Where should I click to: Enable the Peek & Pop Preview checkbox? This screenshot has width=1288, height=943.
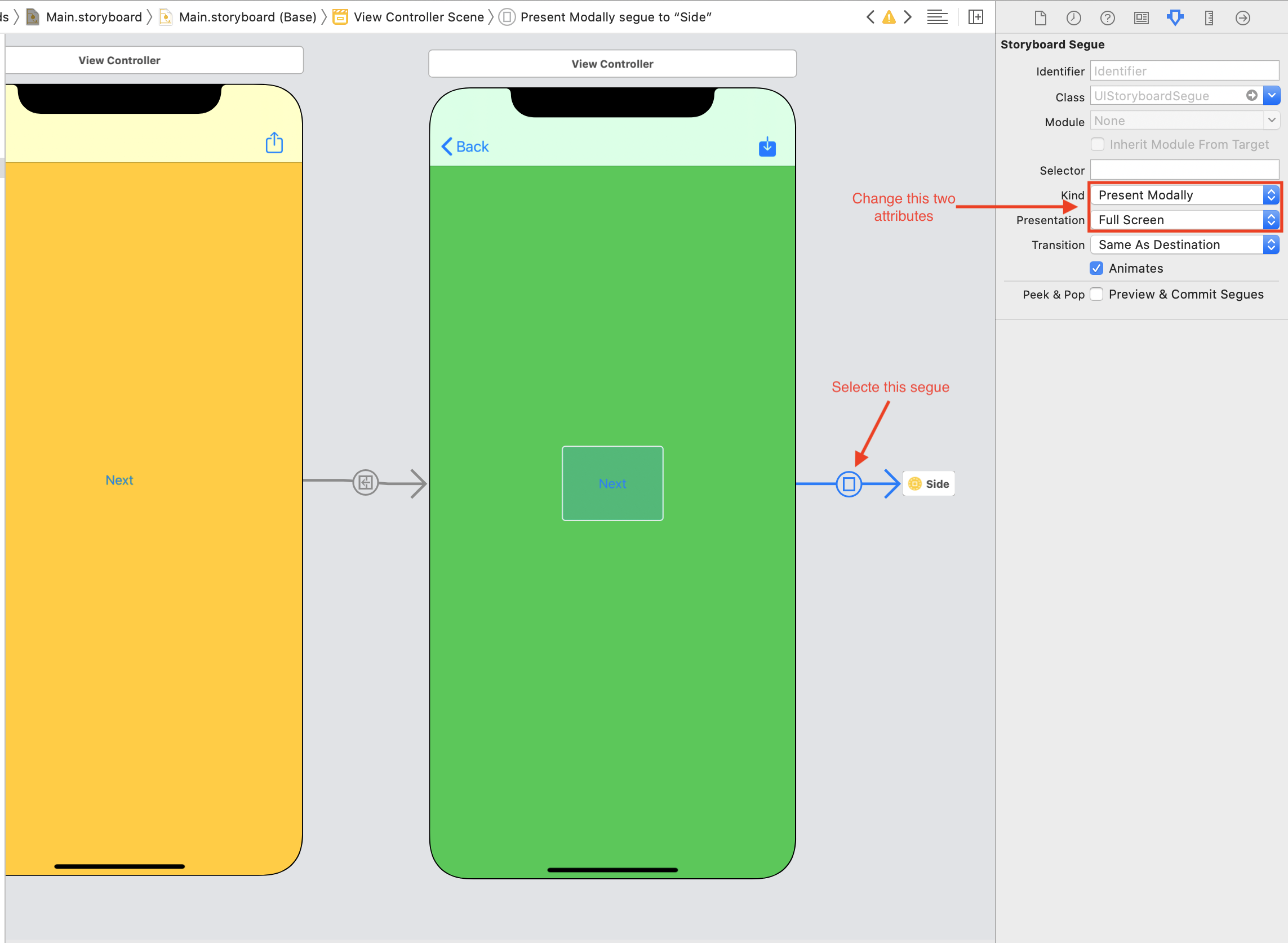pyautogui.click(x=1098, y=293)
